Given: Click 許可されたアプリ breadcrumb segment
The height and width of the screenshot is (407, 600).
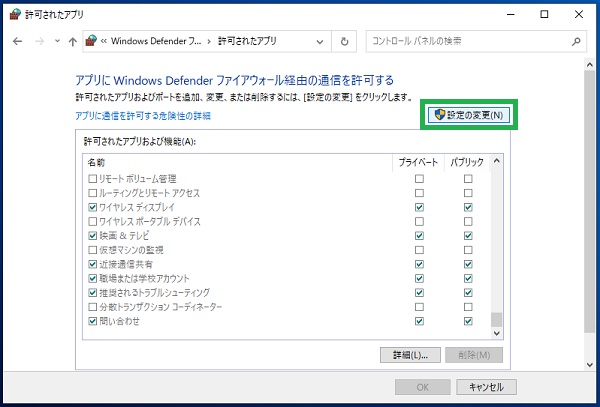Looking at the screenshot, I should tap(247, 41).
